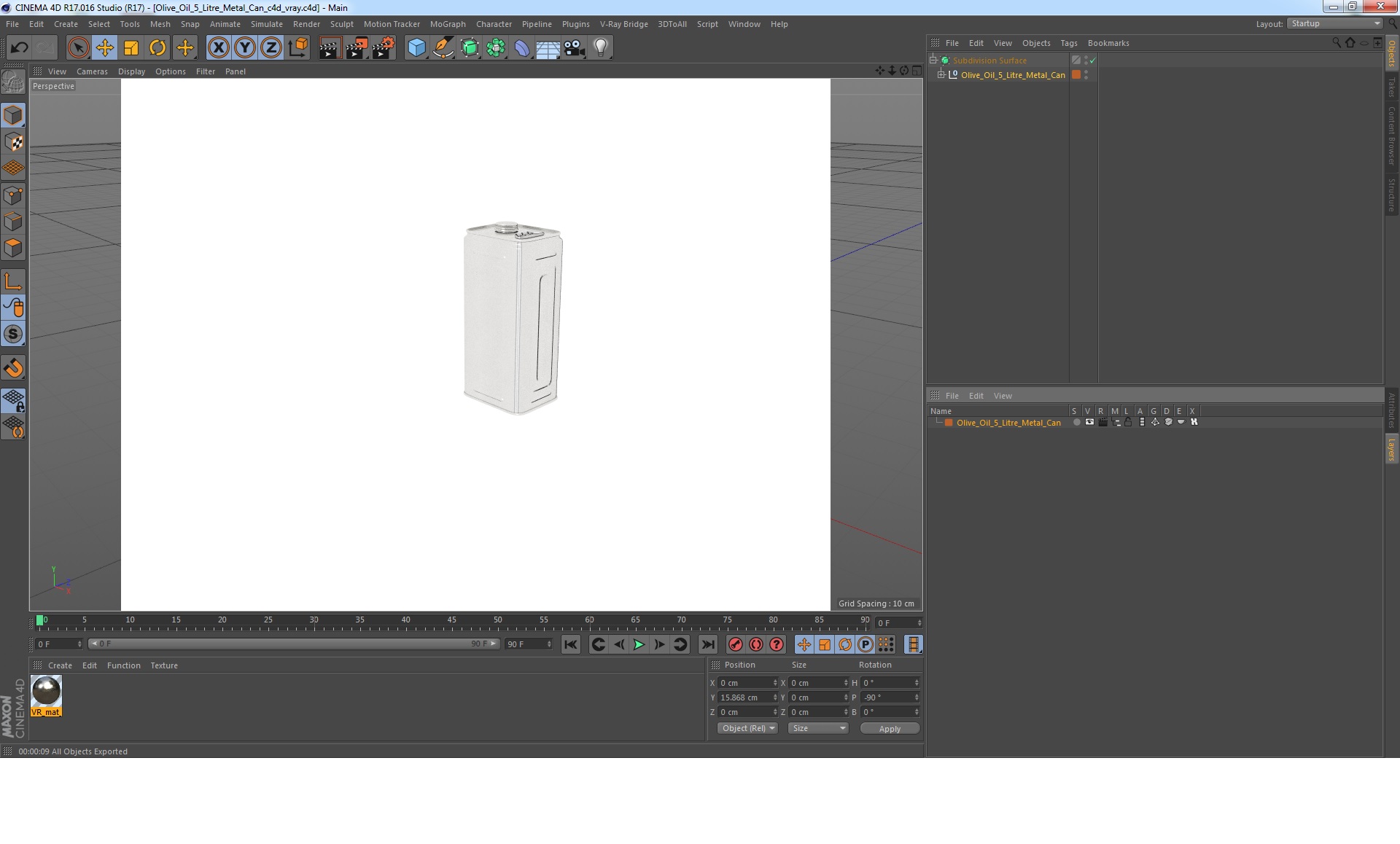The height and width of the screenshot is (844, 1400).
Task: Click the Apply button
Action: coord(889,728)
